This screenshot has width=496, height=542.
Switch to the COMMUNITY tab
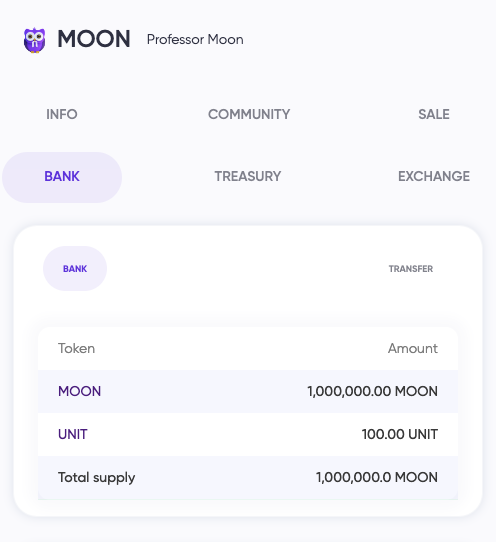[249, 114]
